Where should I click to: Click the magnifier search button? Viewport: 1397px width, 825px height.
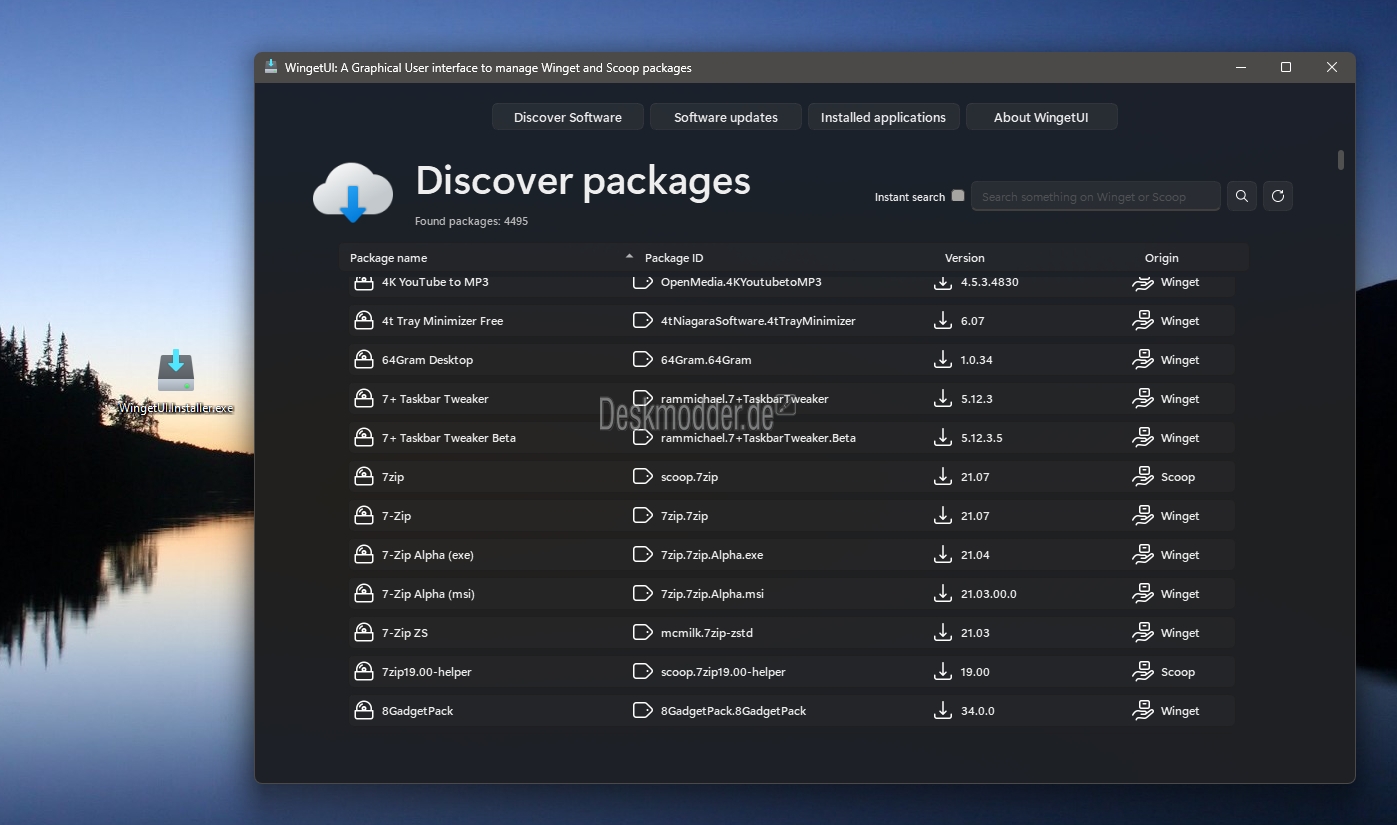coord(1241,196)
